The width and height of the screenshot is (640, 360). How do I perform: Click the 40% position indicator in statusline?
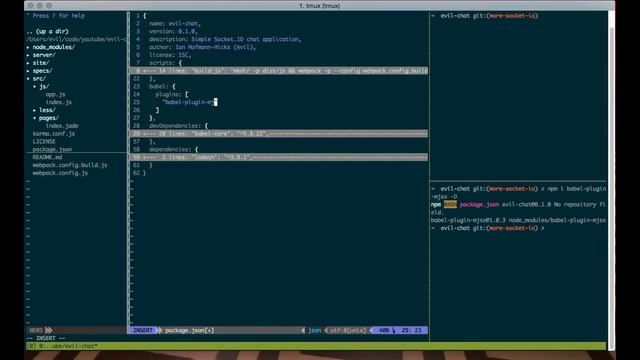(384, 330)
